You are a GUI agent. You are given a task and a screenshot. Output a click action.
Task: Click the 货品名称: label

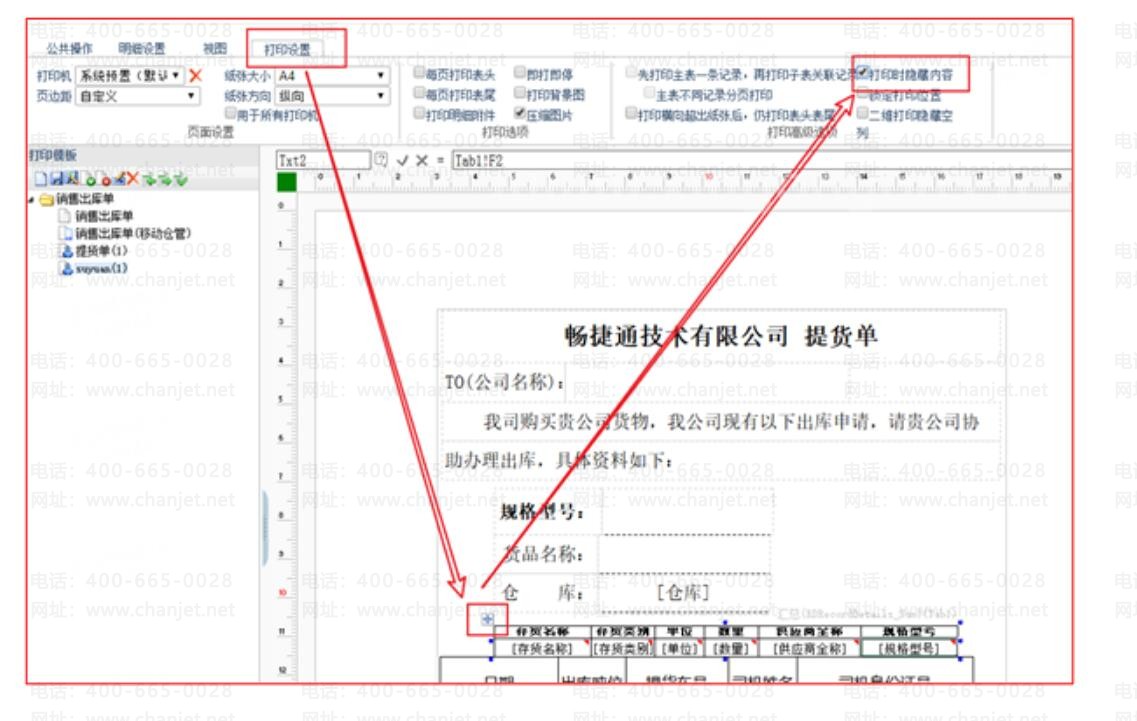(543, 555)
